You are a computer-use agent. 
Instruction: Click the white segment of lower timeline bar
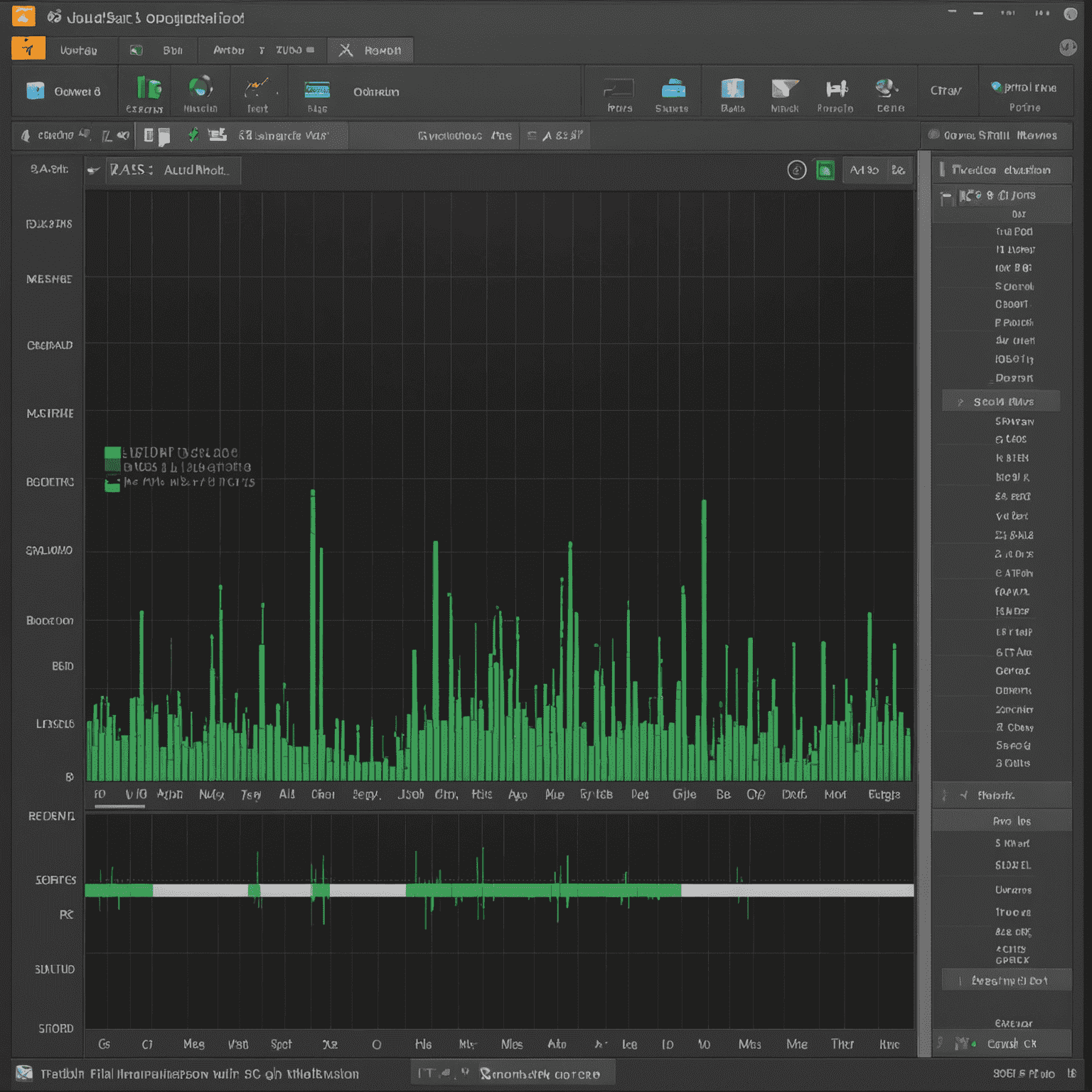(x=797, y=890)
